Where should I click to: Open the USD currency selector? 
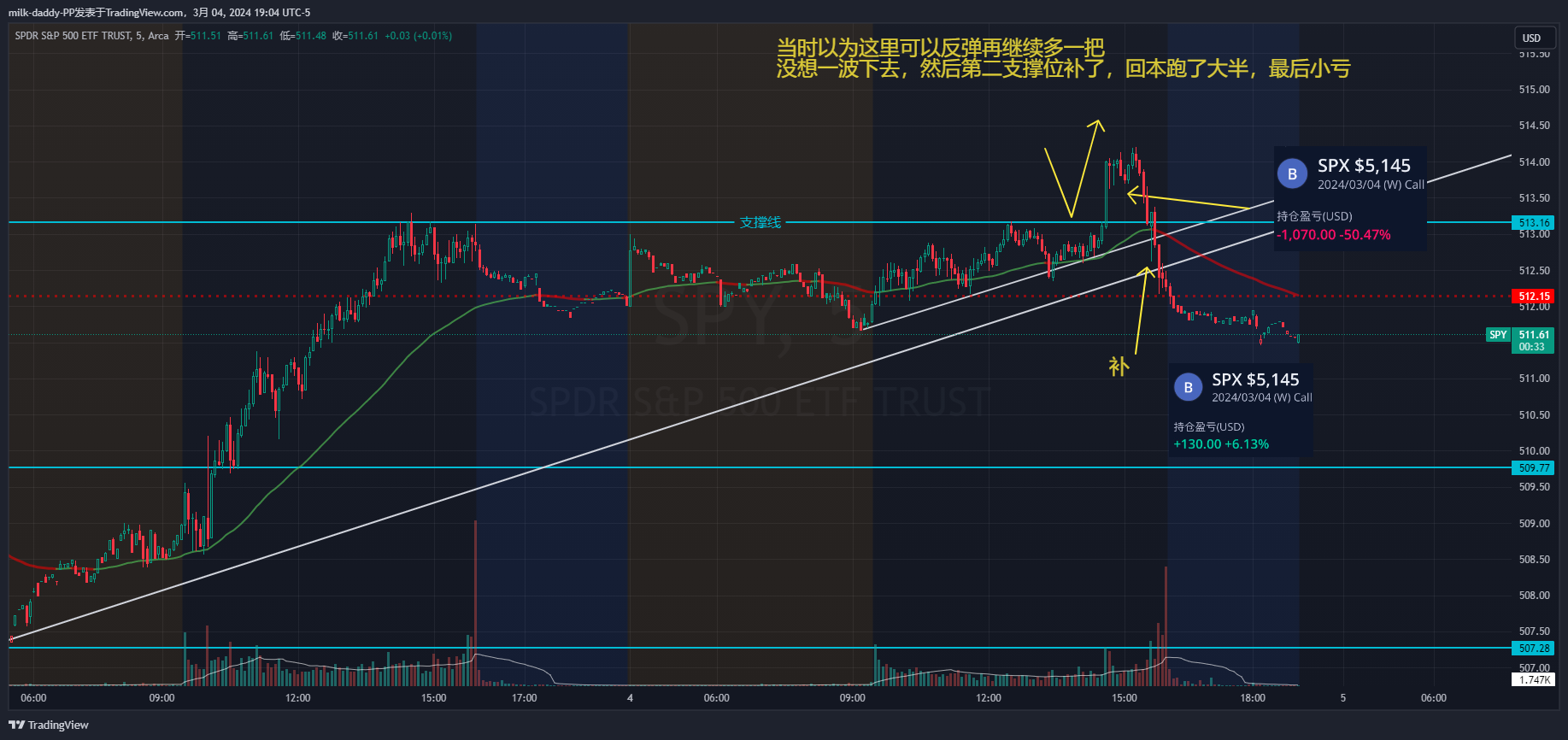coord(1531,38)
